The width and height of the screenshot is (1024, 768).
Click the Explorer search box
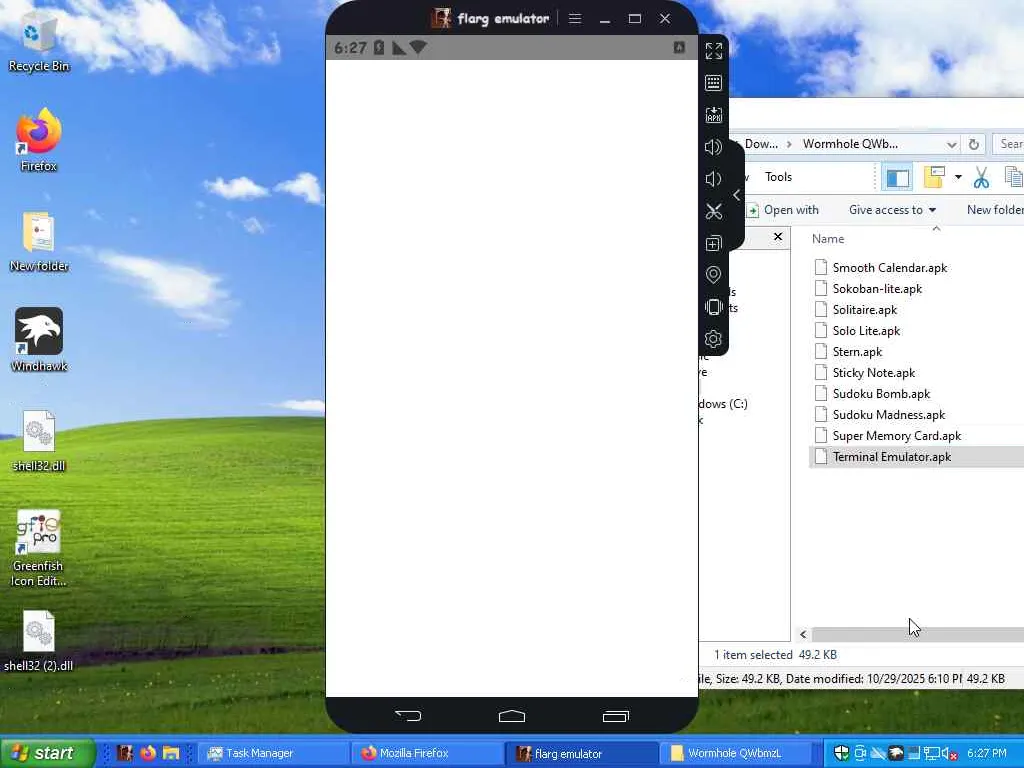pos(1008,144)
